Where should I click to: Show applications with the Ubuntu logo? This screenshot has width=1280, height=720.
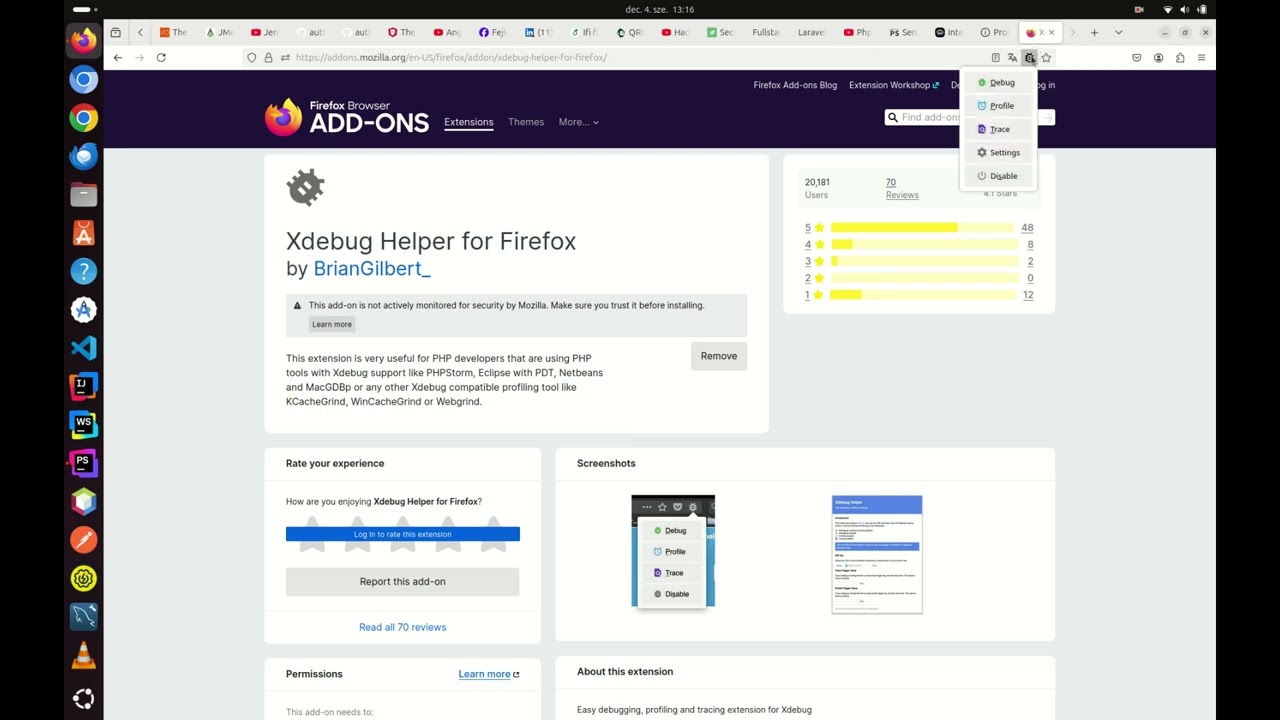[84, 698]
